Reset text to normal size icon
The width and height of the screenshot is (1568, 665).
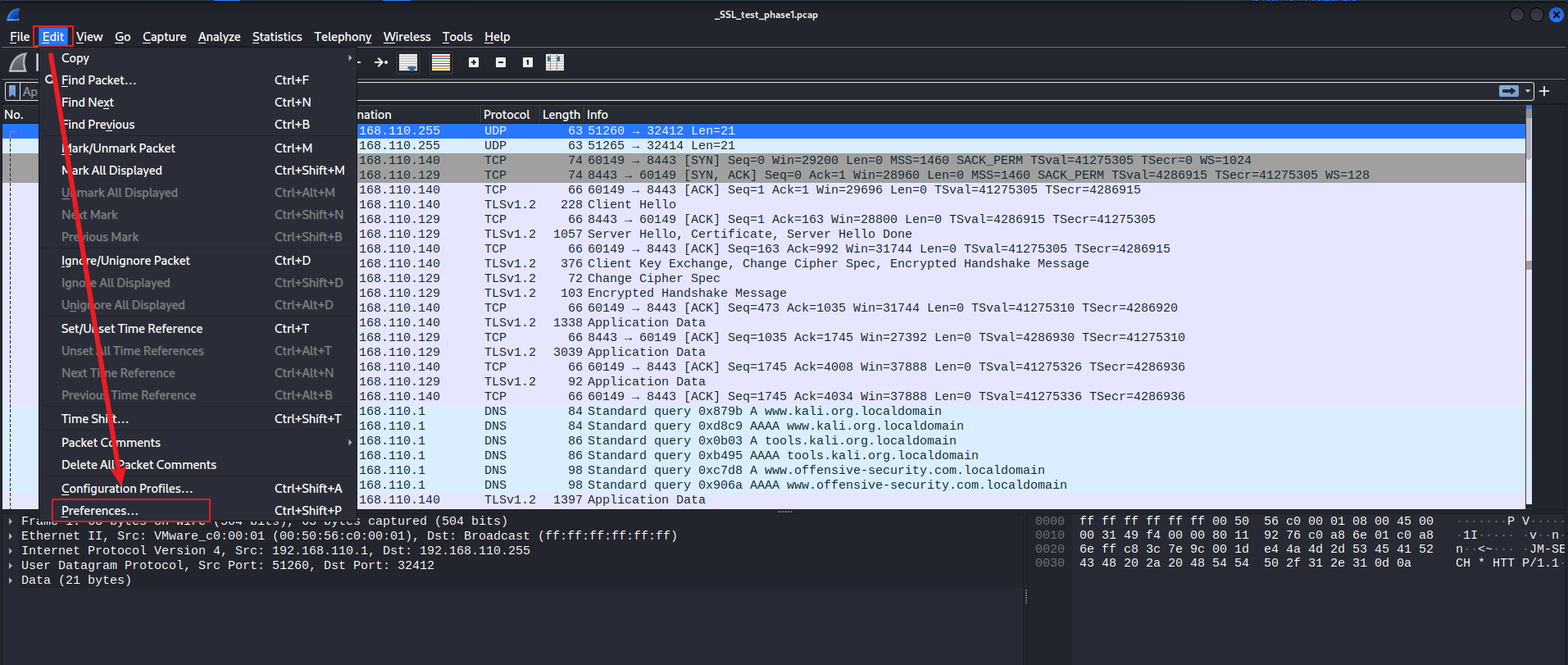click(528, 62)
